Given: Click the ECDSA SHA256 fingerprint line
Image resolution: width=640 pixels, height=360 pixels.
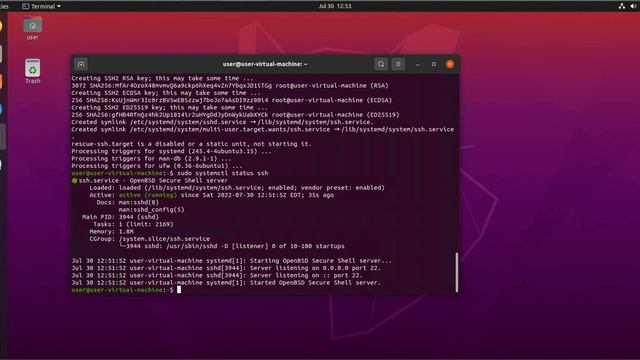Looking at the screenshot, I should 231,100.
